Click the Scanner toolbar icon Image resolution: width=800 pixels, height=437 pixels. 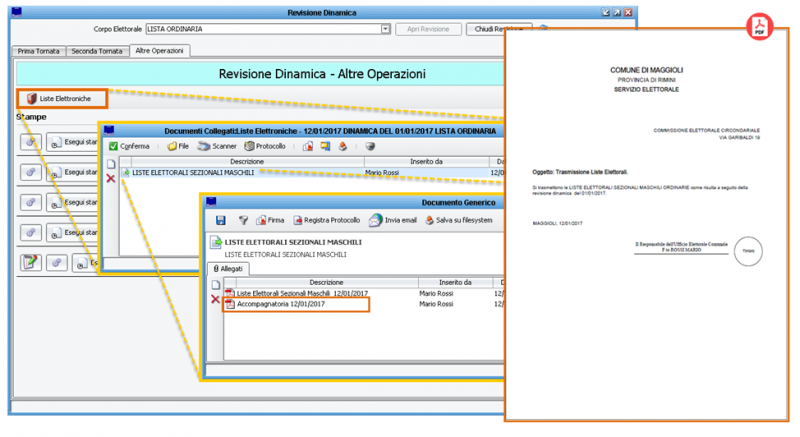pos(217,146)
